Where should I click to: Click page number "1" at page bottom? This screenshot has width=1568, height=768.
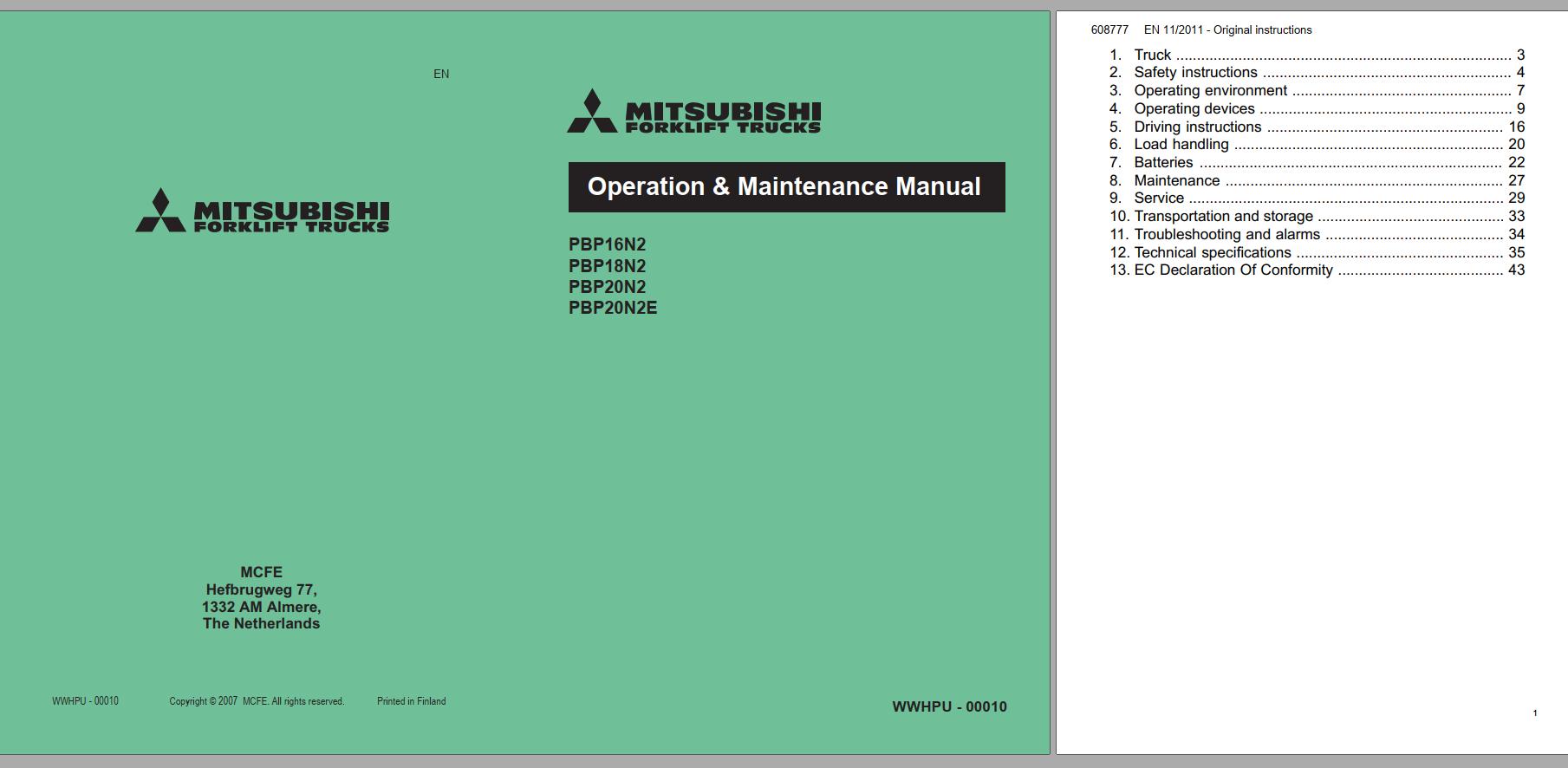click(x=1534, y=713)
